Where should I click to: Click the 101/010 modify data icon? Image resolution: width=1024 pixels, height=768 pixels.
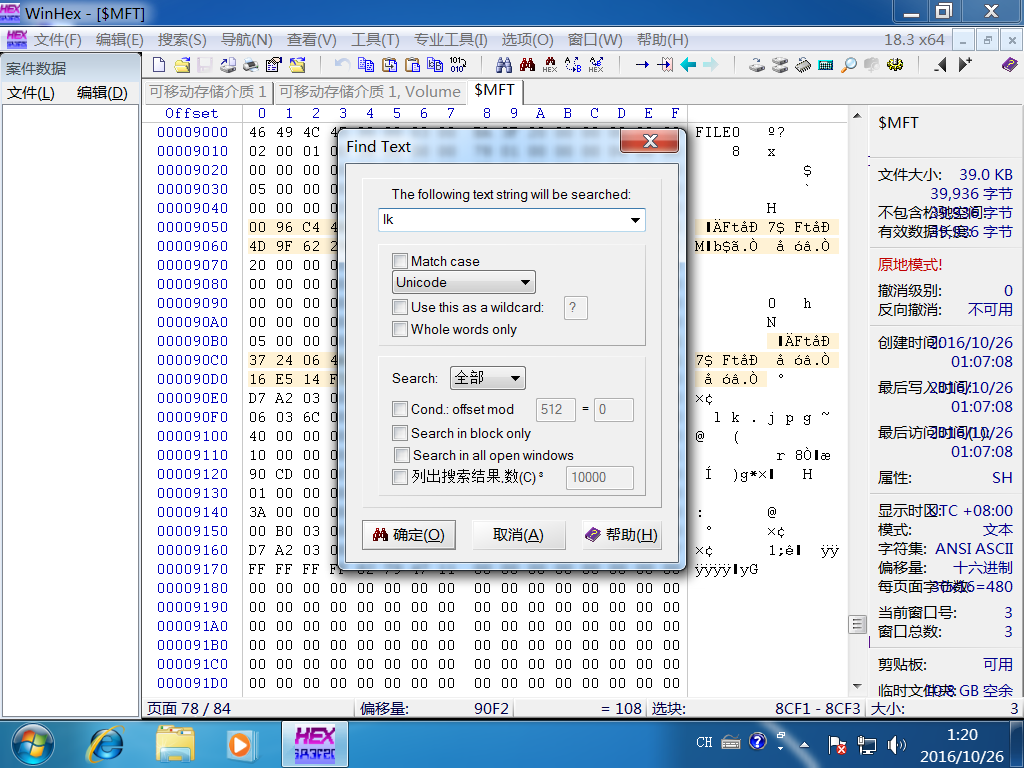tap(457, 65)
